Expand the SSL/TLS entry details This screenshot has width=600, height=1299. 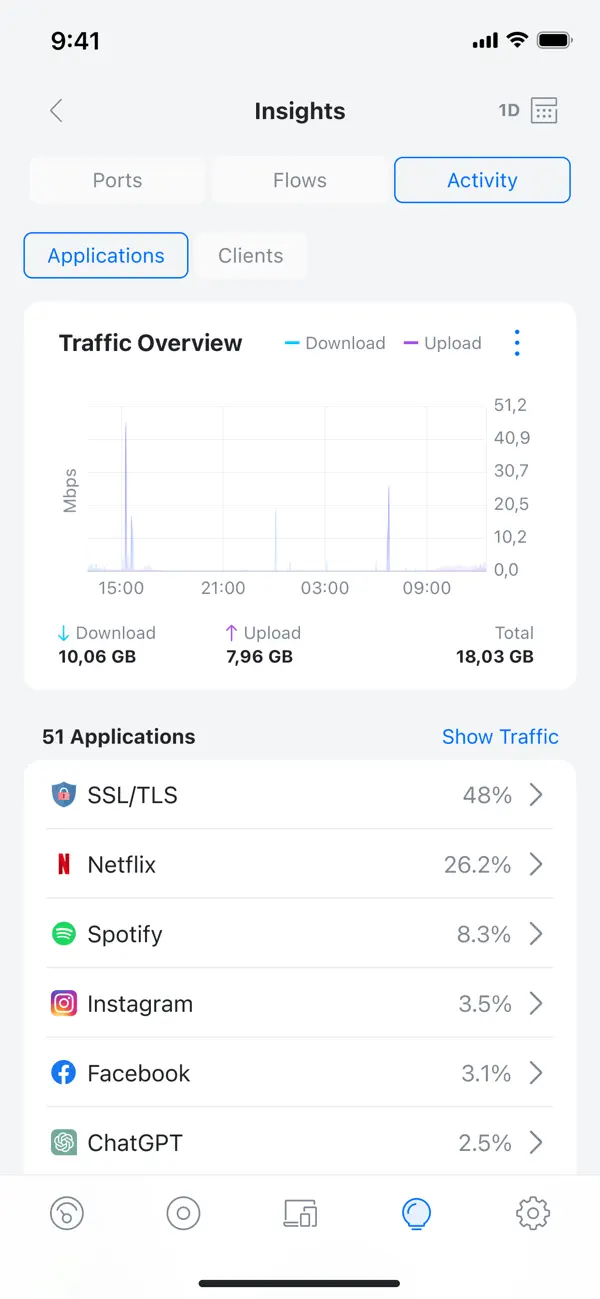[537, 794]
